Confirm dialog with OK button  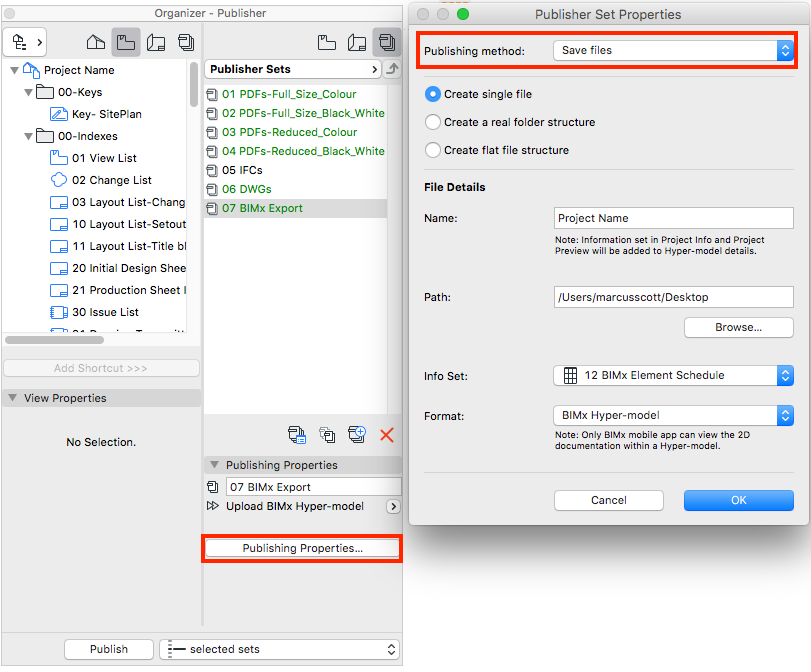pyautogui.click(x=738, y=500)
